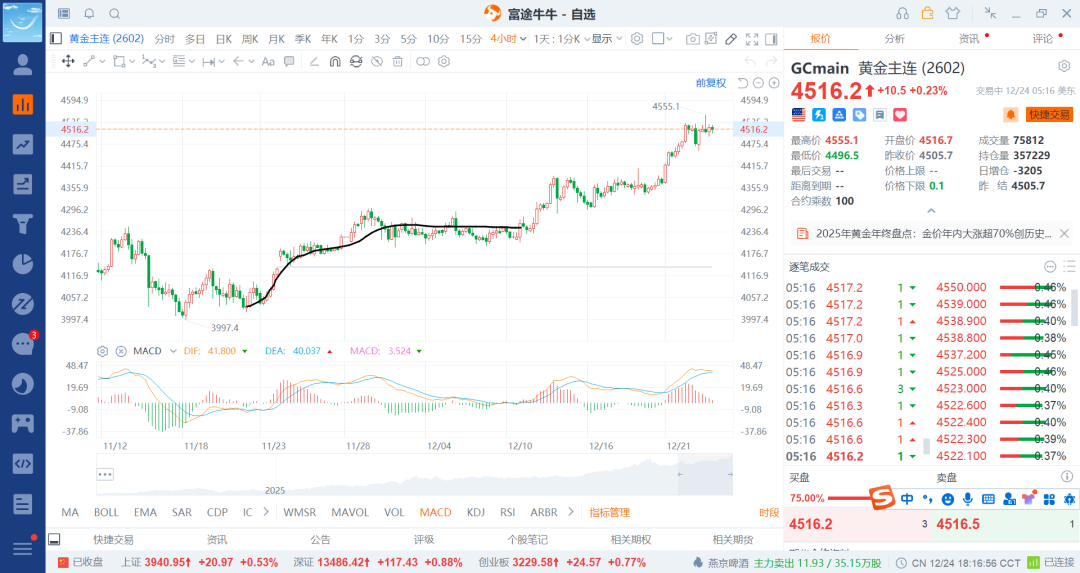This screenshot has width=1080, height=573.
Task: Collapse quote details with the up chevron
Action: 931,211
